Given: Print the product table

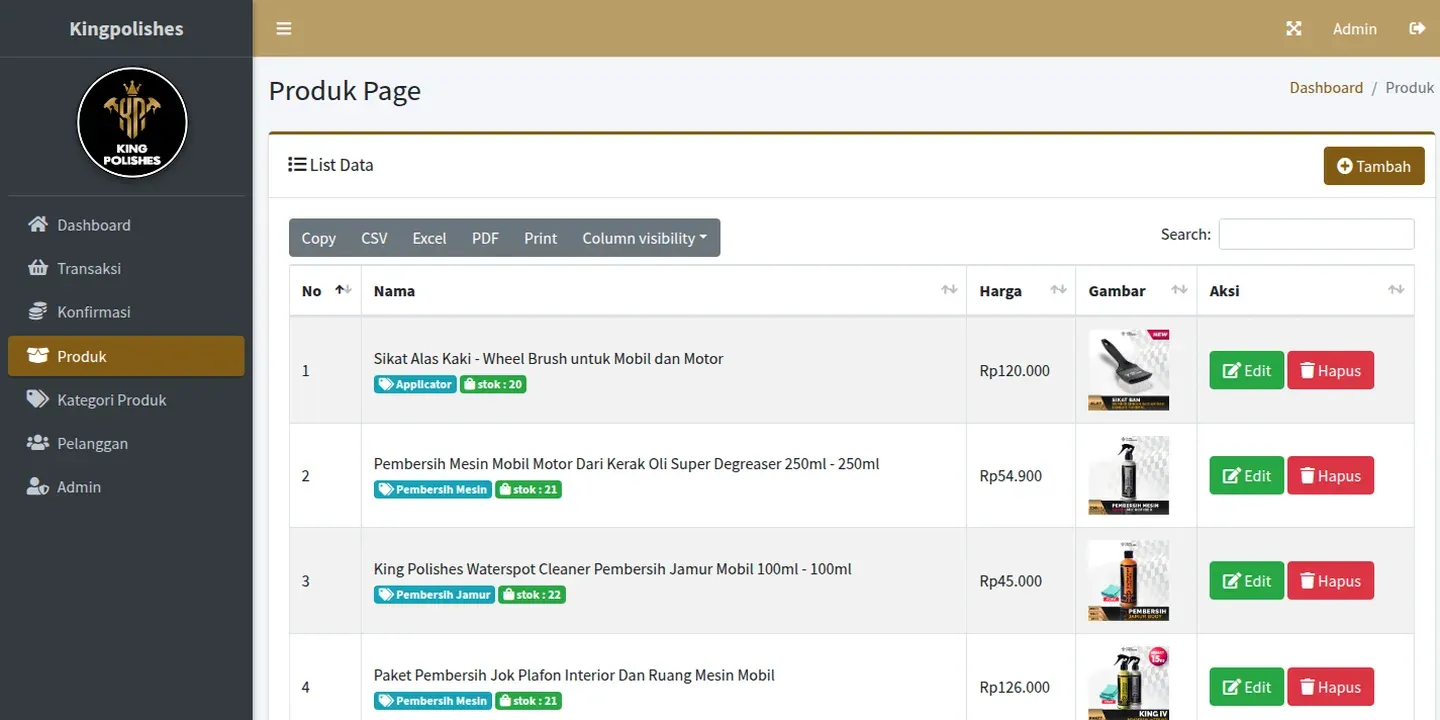Looking at the screenshot, I should coord(540,238).
